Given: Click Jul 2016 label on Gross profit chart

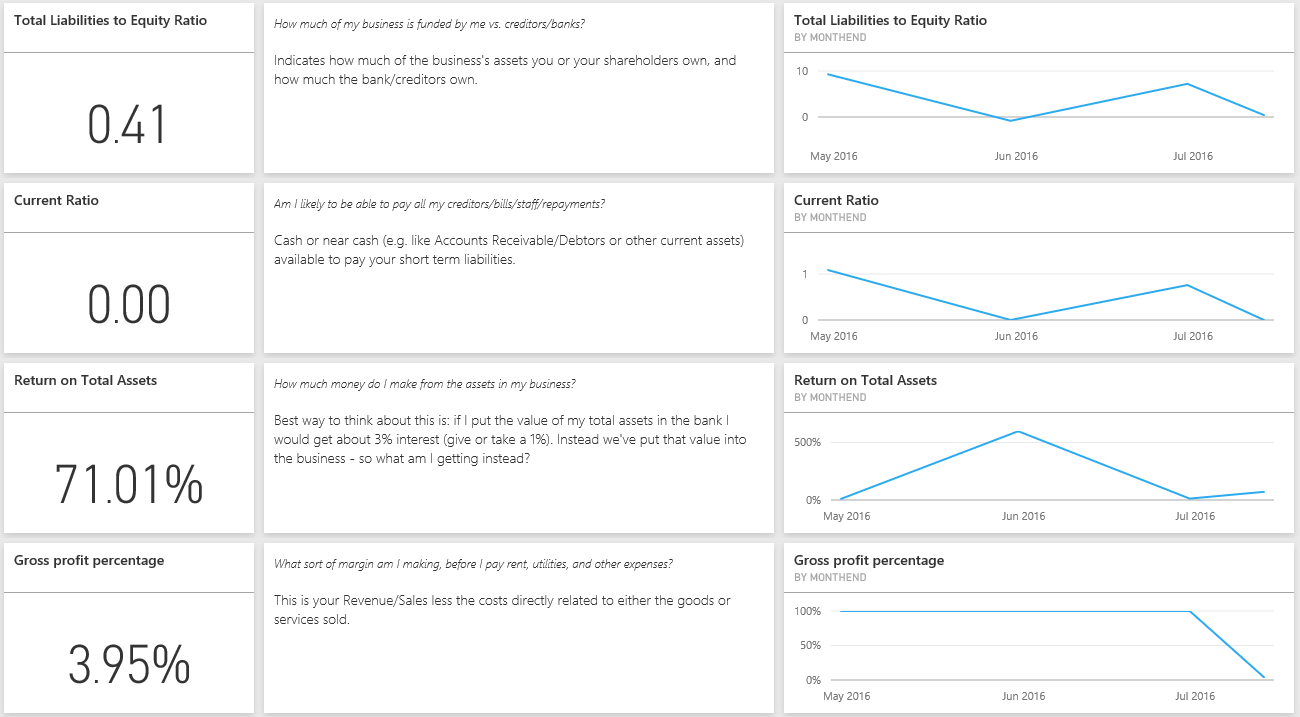Looking at the screenshot, I should coord(1195,696).
